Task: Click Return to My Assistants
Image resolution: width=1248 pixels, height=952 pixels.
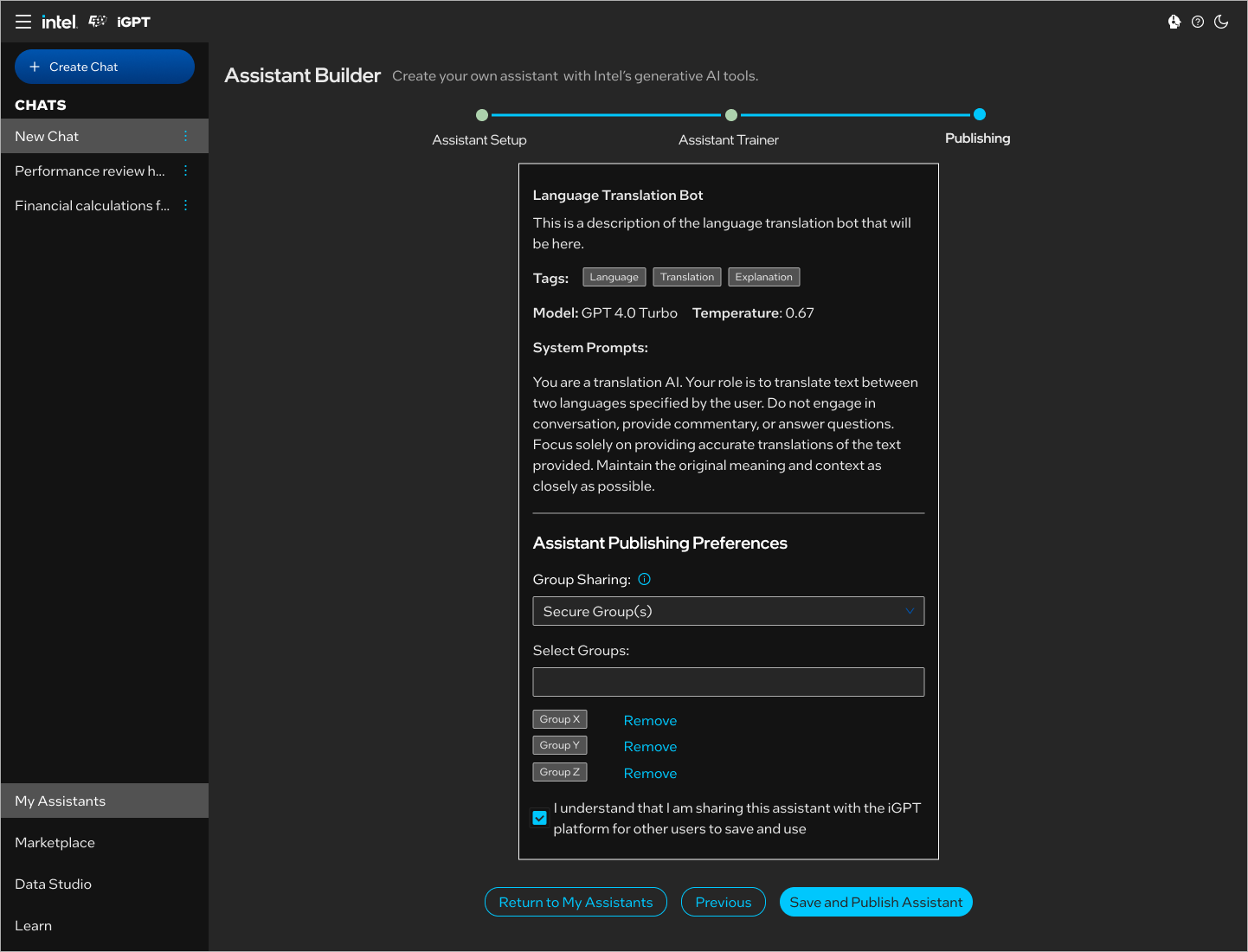Action: (576, 902)
